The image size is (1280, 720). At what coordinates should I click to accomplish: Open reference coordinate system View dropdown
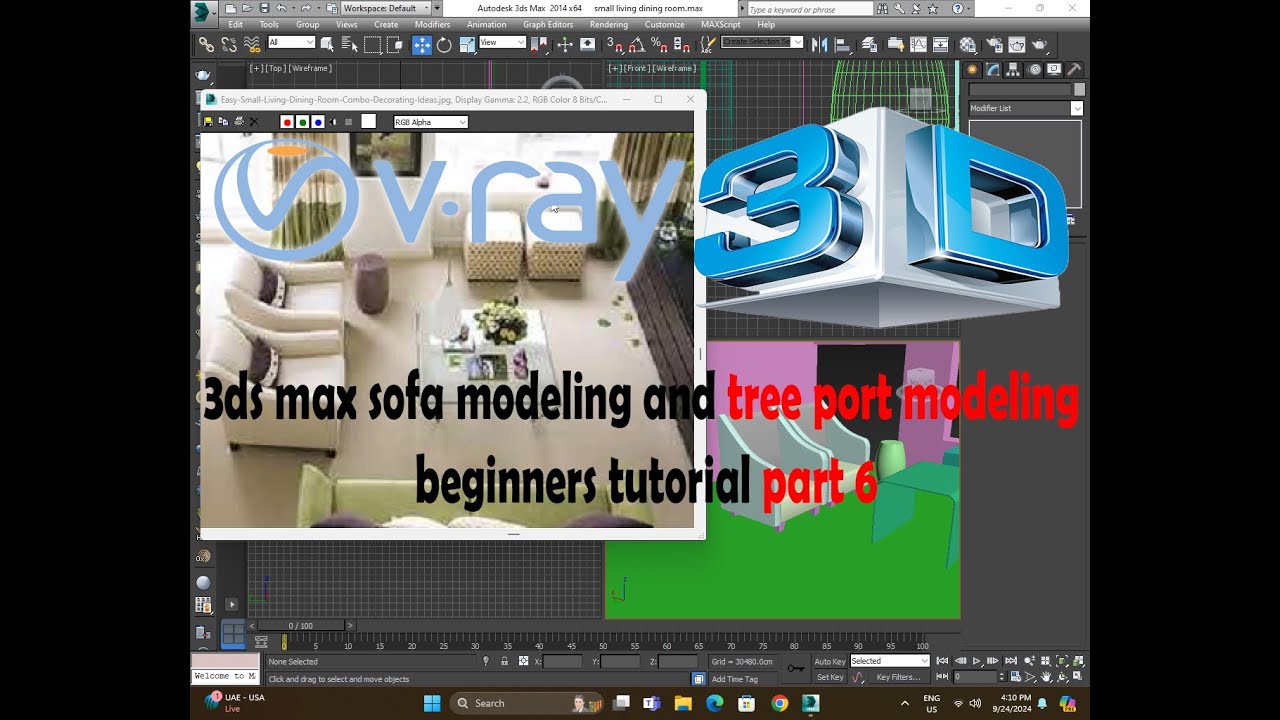tap(502, 42)
